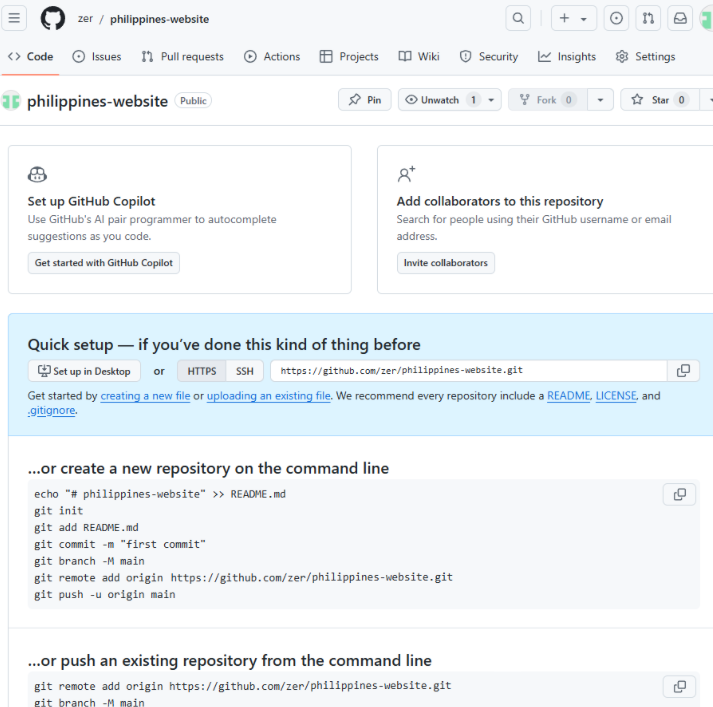The width and height of the screenshot is (713, 707).
Task: Open the notifications inbox icon
Action: pyautogui.click(x=680, y=18)
